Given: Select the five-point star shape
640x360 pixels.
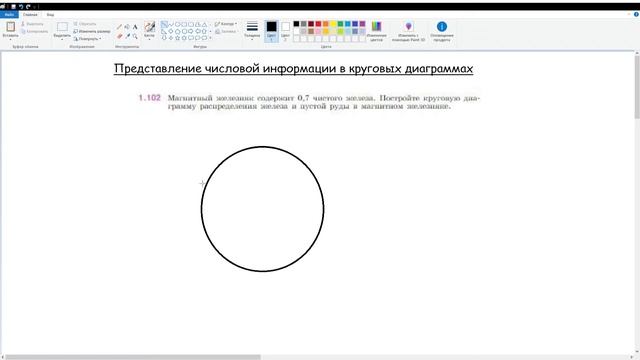Looking at the screenshot, I should click(178, 38).
